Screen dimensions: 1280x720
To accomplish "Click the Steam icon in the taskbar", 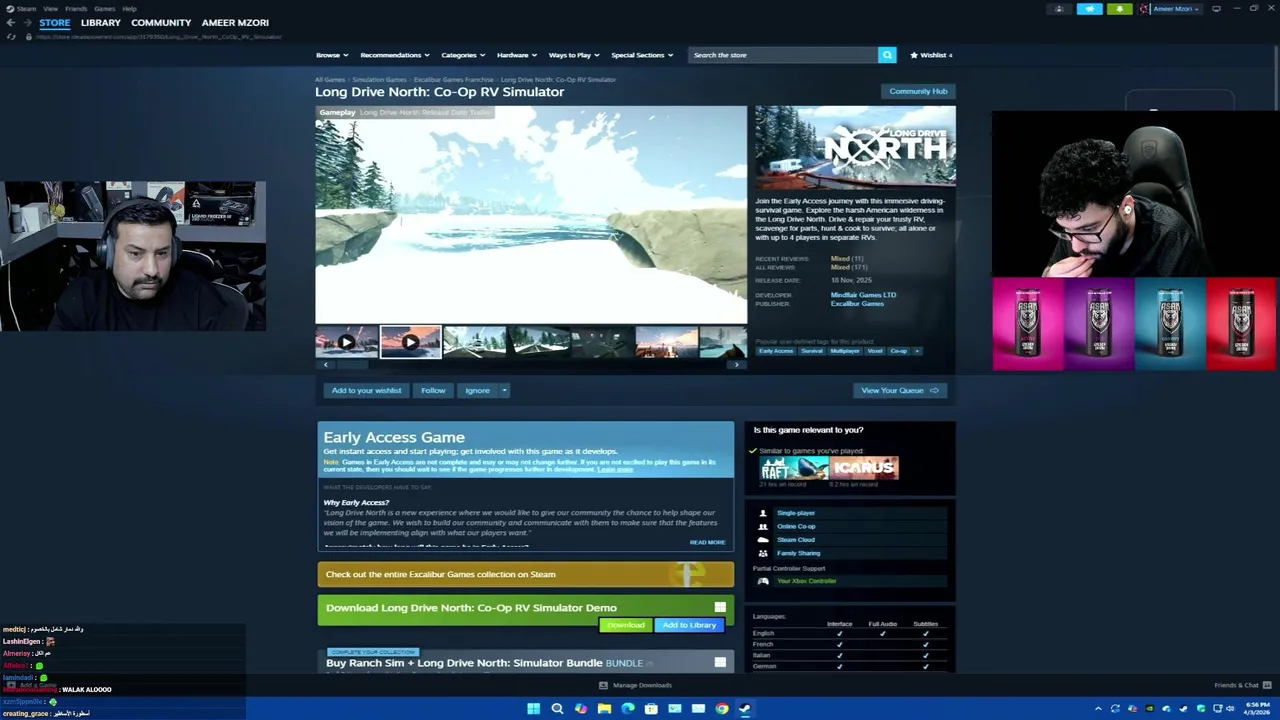I will click(x=745, y=709).
